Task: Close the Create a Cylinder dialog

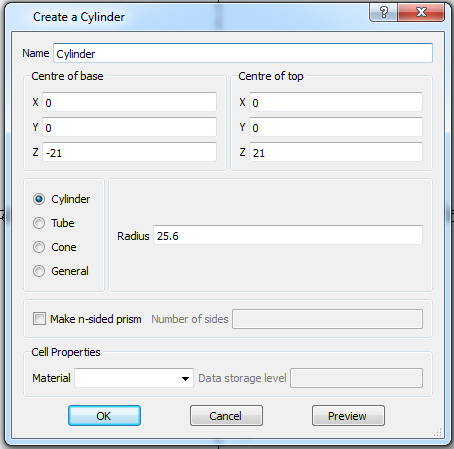Action: point(421,13)
